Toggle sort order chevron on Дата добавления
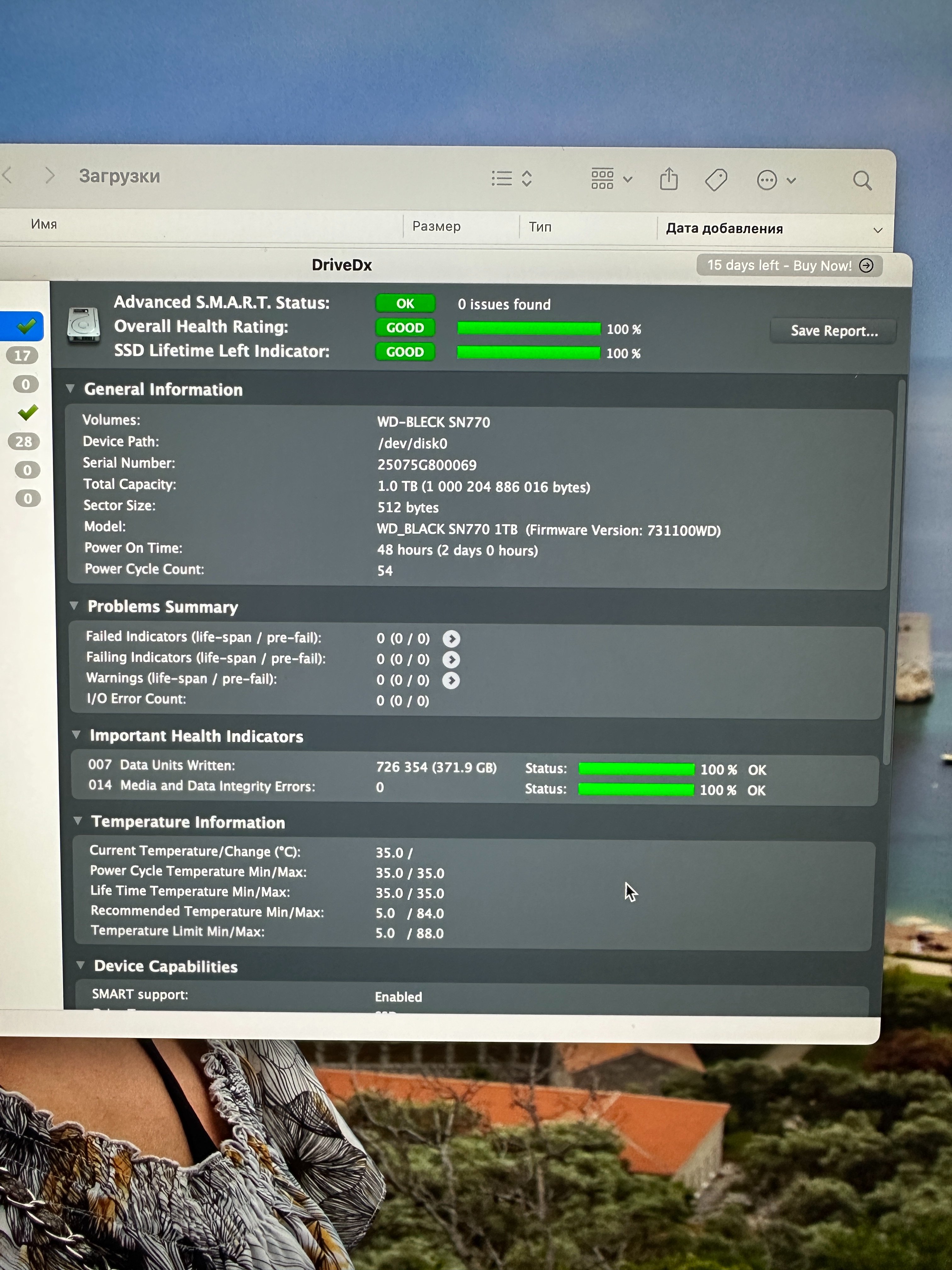This screenshot has height=1270, width=952. click(x=877, y=230)
